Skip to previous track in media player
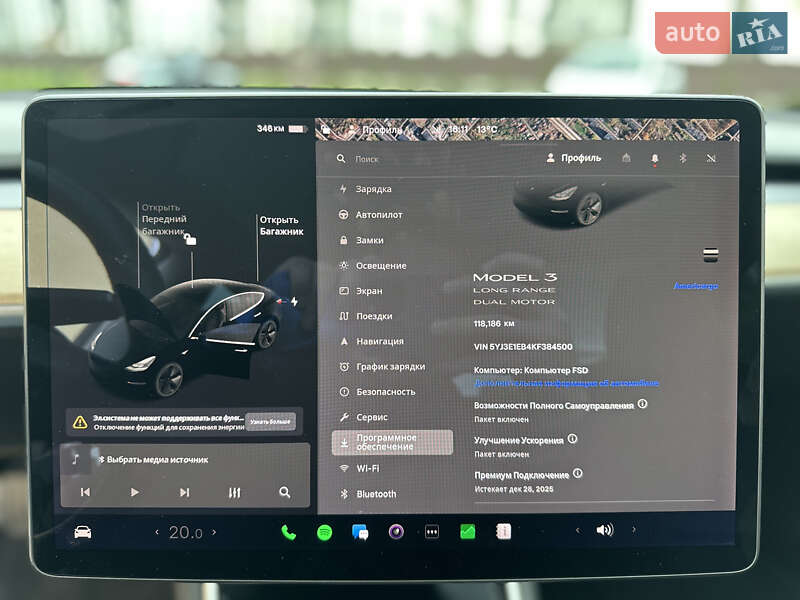Image resolution: width=800 pixels, height=600 pixels. [85, 492]
